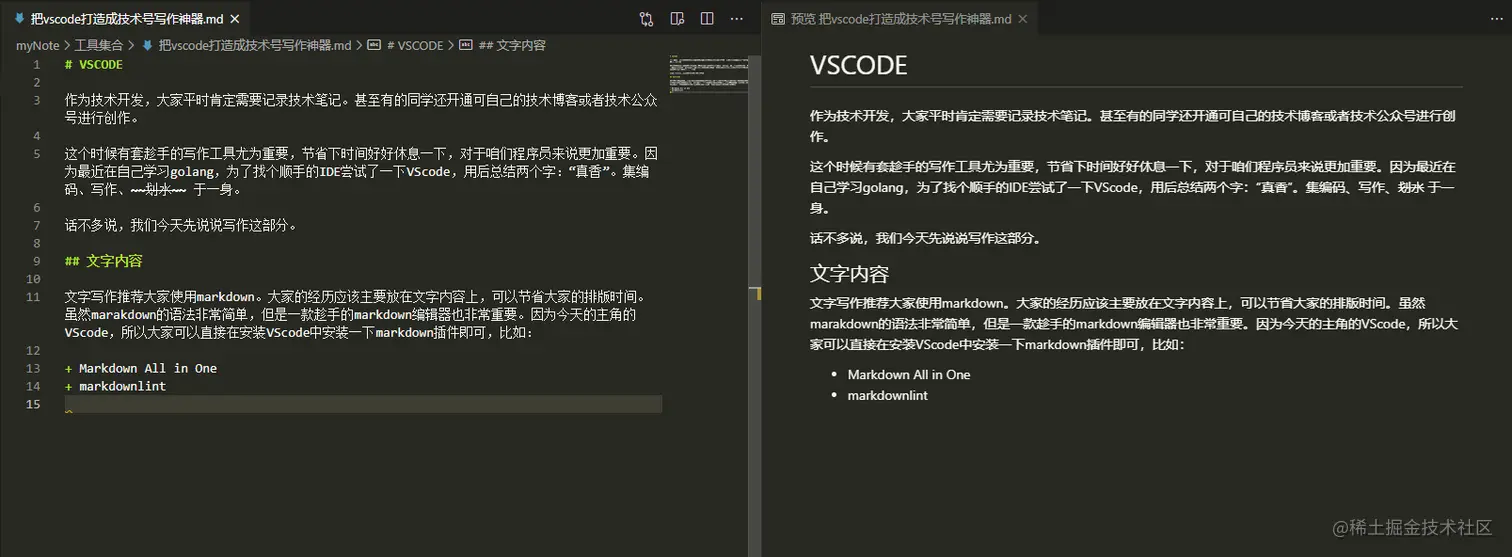Screen dimensions: 1512x557
Task: Split the editor with the split icon
Action: (707, 18)
